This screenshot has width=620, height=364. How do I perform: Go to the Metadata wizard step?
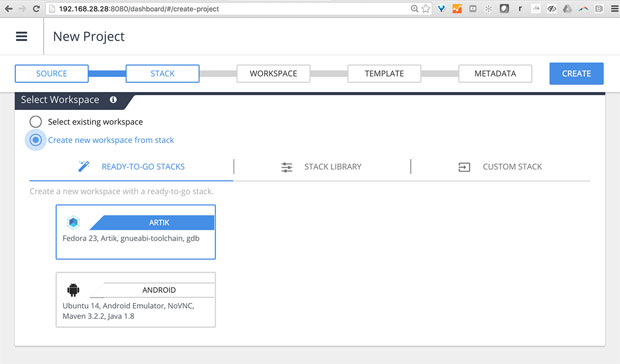point(495,74)
